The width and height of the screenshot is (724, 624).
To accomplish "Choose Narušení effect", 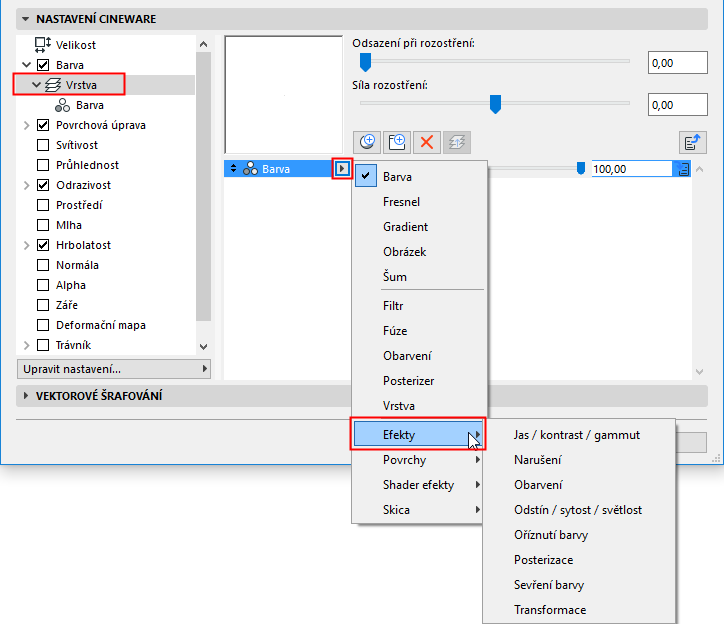I will (x=579, y=460).
